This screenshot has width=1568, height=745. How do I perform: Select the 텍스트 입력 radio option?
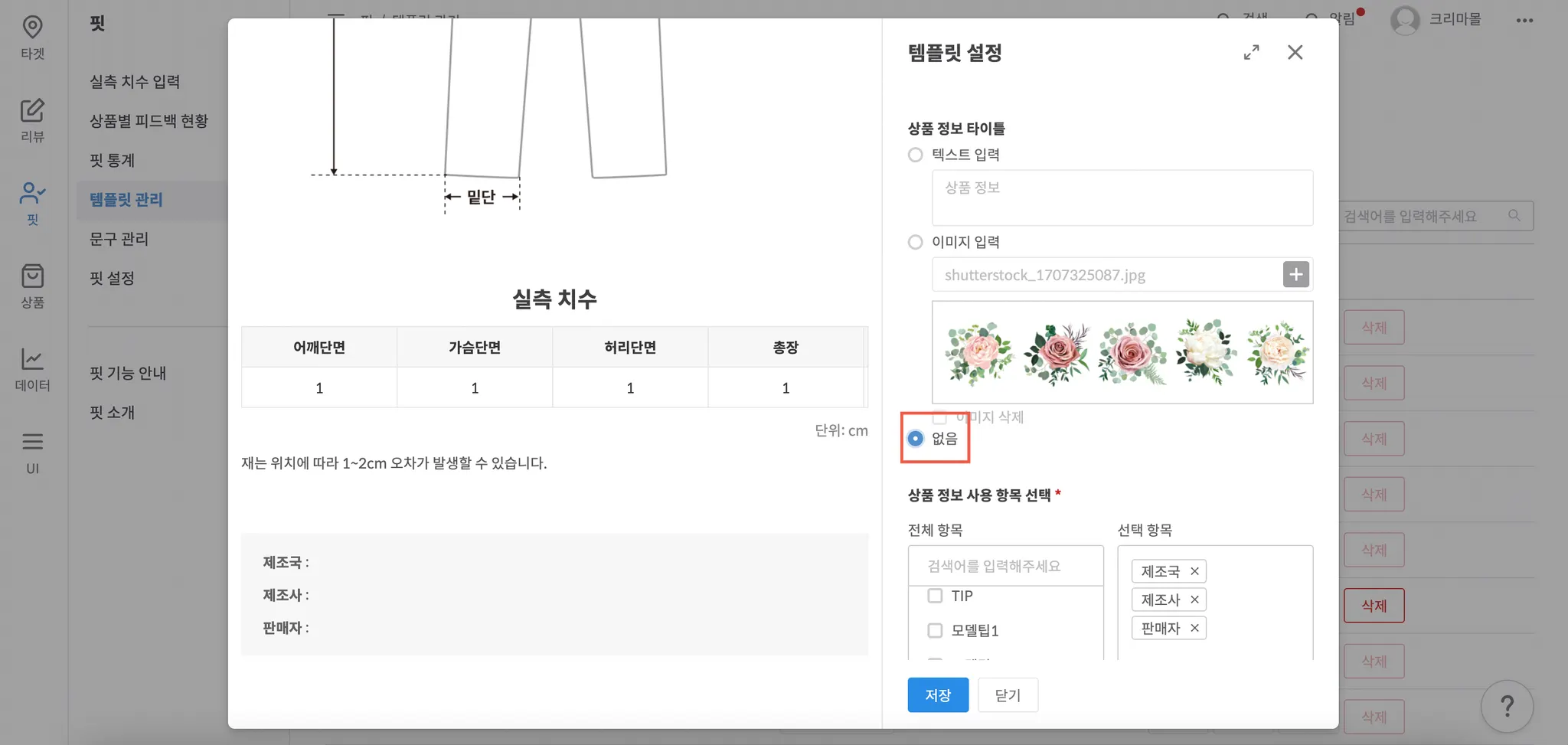pyautogui.click(x=916, y=155)
